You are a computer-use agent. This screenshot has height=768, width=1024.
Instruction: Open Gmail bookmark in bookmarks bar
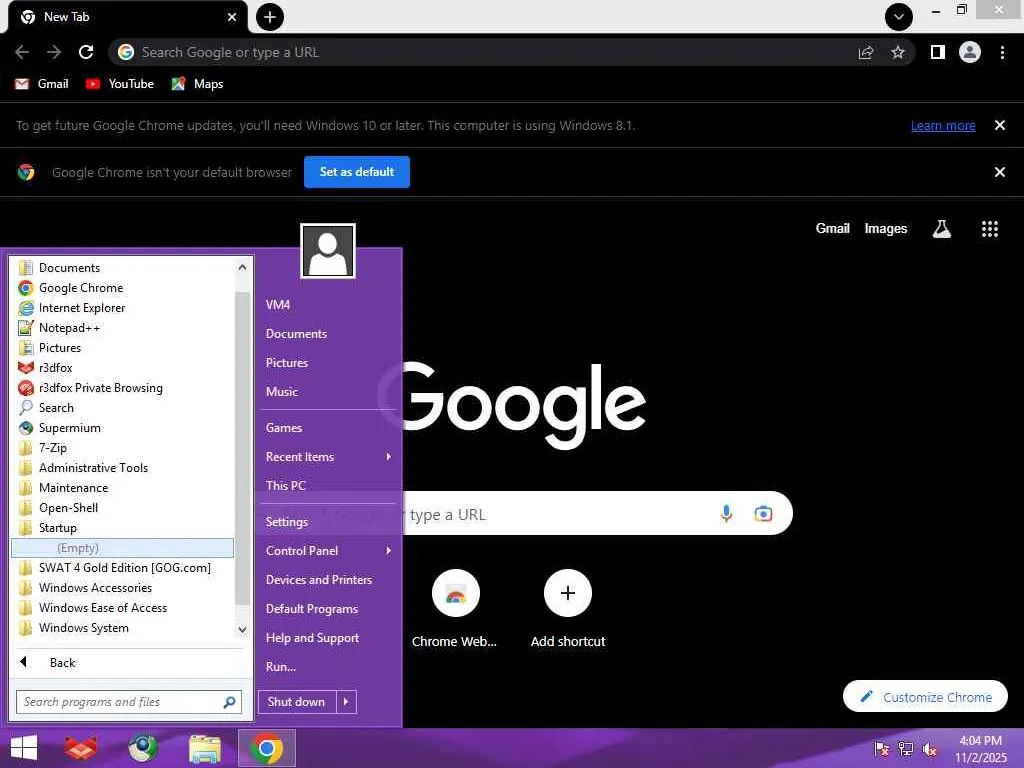(42, 84)
